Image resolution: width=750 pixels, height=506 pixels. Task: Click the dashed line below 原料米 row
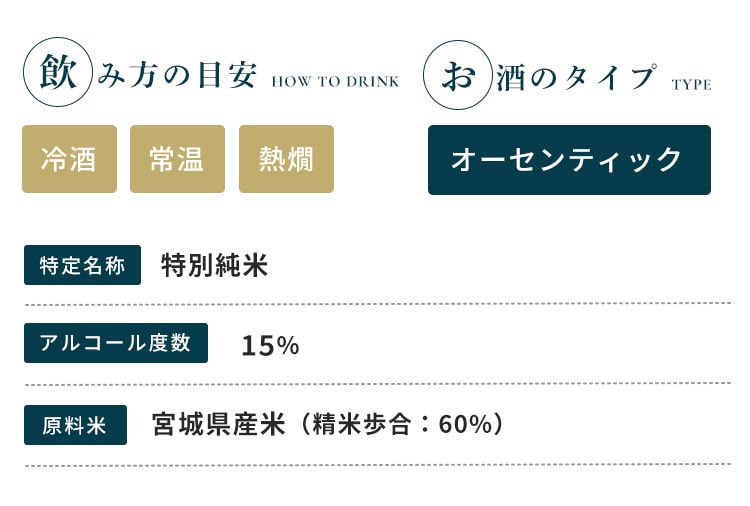(x=378, y=465)
